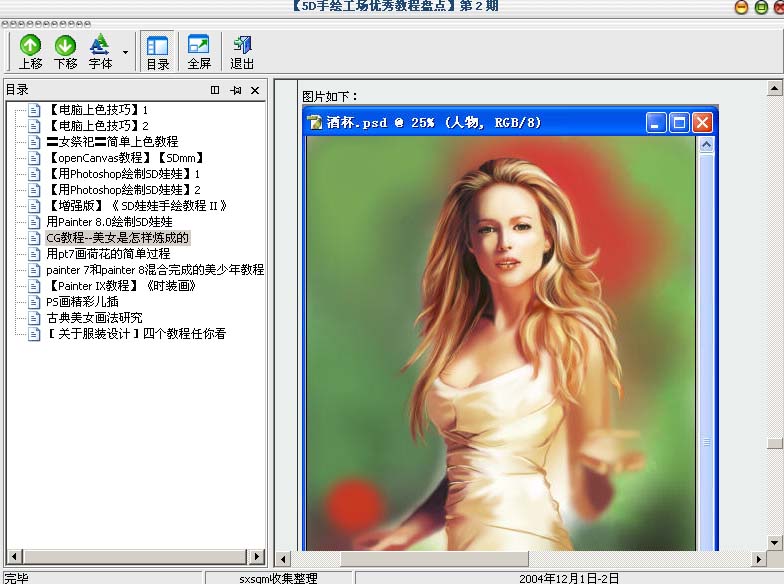The height and width of the screenshot is (584, 784).
Task: Close the 目录 panel with its X
Action: pyautogui.click(x=255, y=90)
